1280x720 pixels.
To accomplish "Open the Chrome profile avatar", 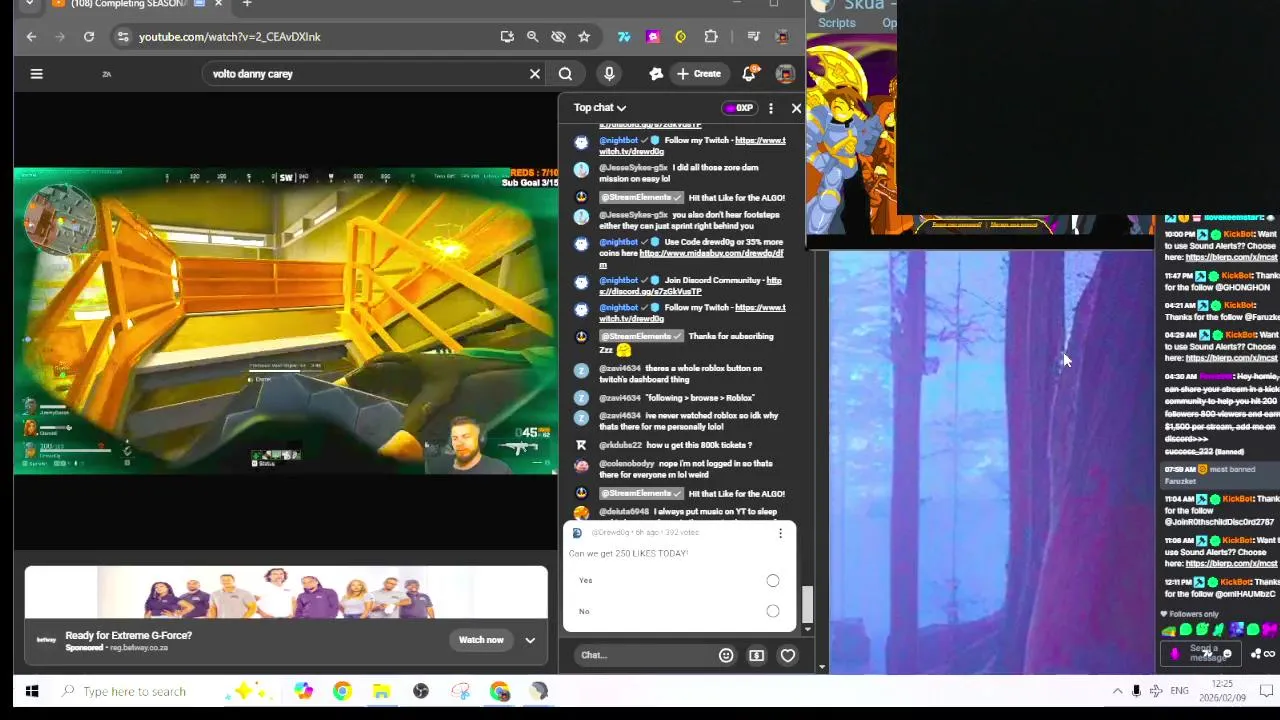I will 783,37.
